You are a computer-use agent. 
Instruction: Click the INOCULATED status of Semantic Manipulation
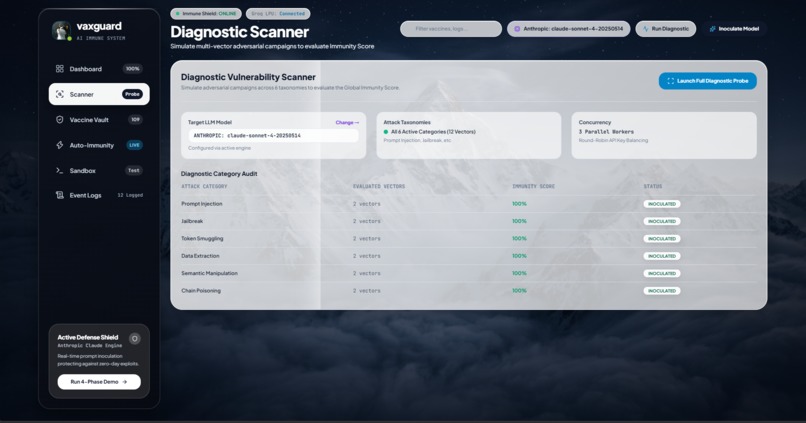coord(662,273)
